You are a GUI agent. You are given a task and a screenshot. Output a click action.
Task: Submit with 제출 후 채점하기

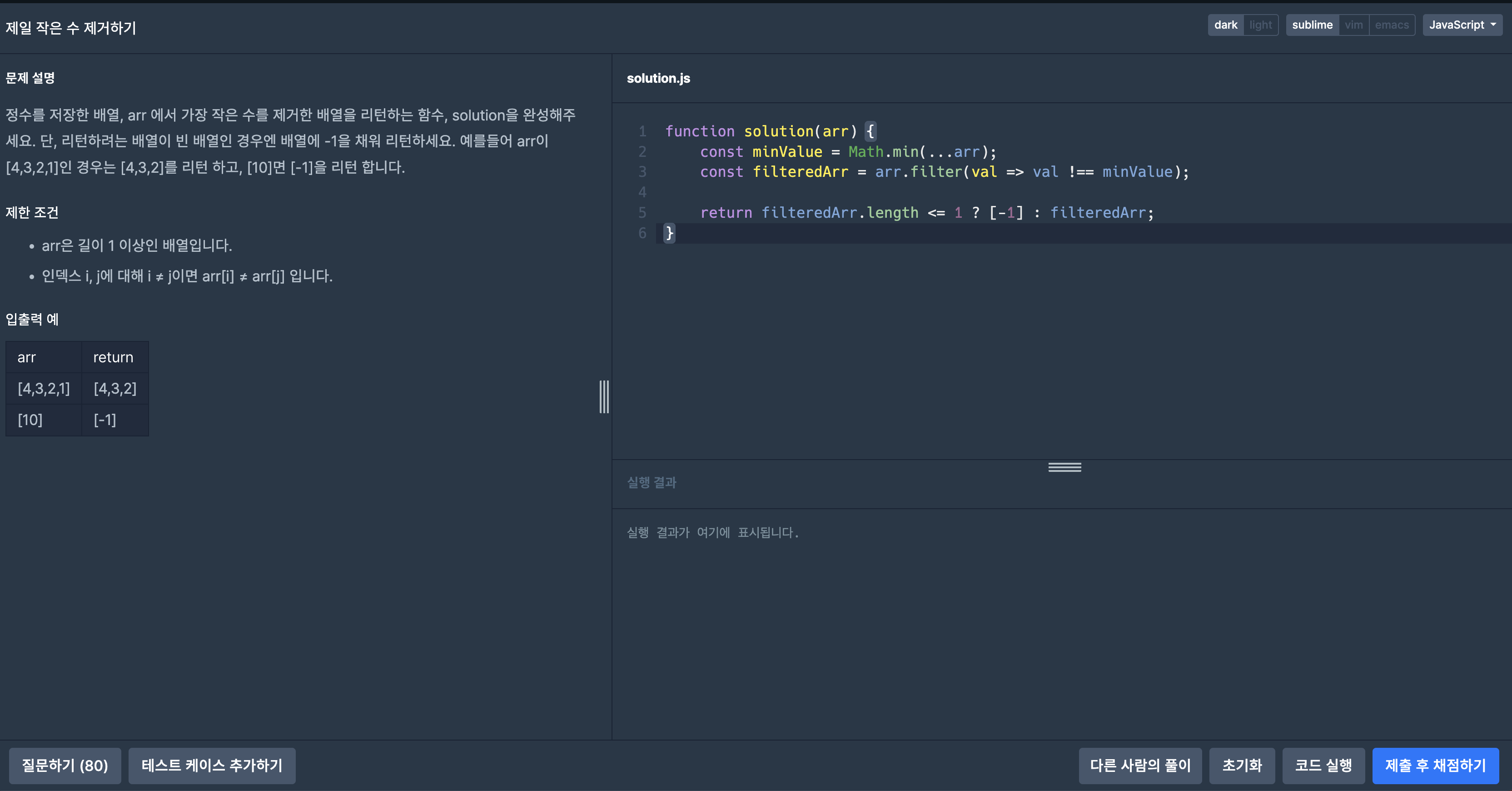click(1435, 765)
